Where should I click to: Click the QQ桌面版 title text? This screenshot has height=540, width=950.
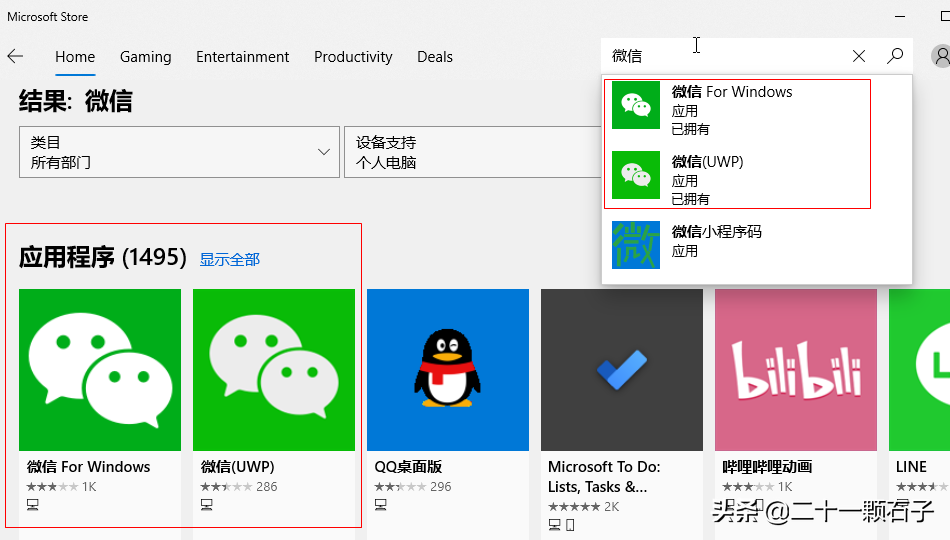click(x=408, y=467)
